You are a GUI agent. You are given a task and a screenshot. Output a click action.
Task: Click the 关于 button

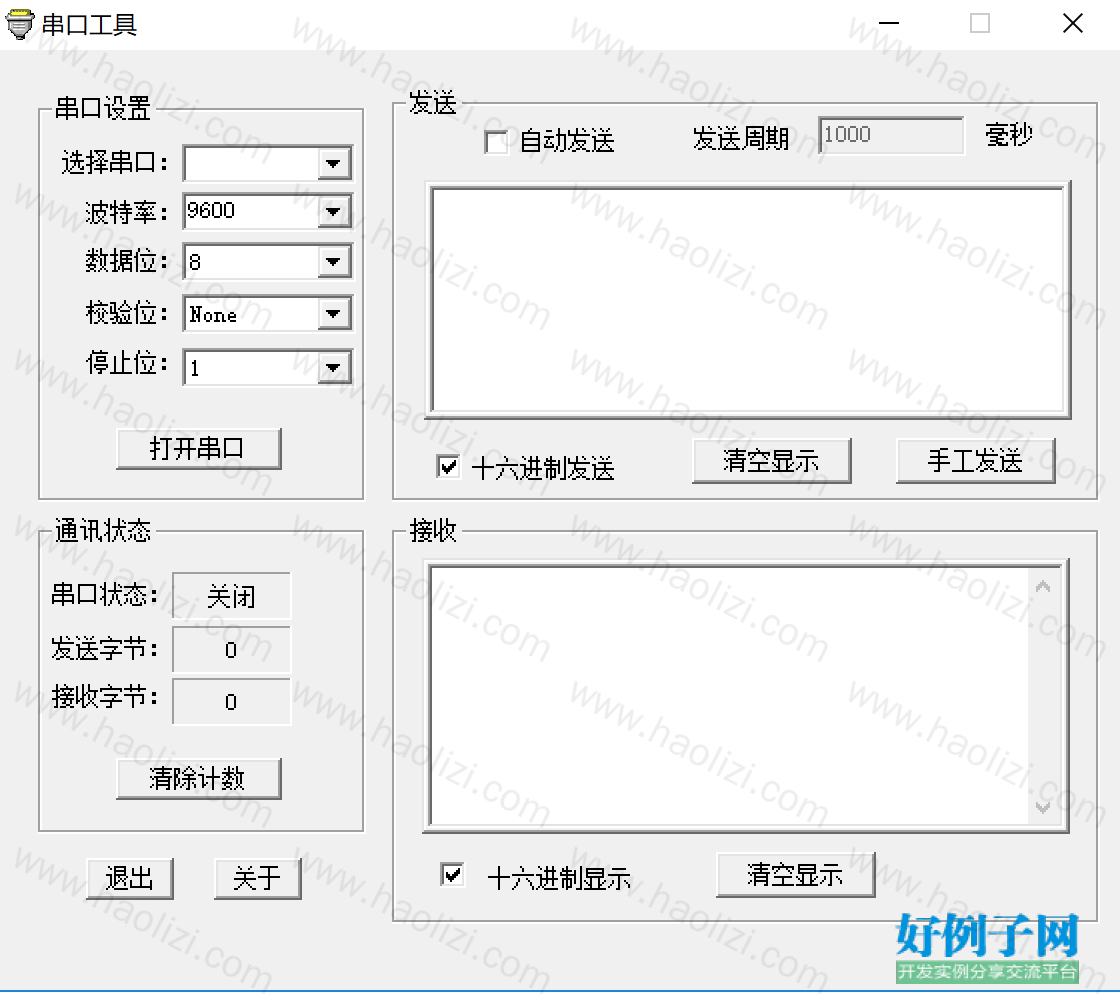(x=257, y=878)
